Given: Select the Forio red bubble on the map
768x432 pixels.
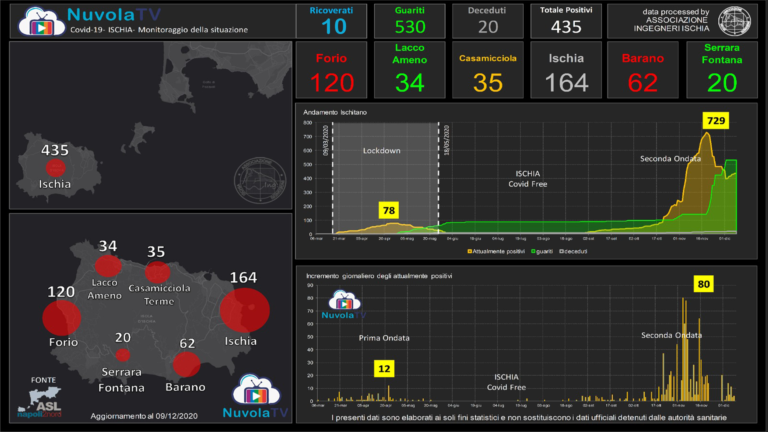Looking at the screenshot, I should click(62, 318).
